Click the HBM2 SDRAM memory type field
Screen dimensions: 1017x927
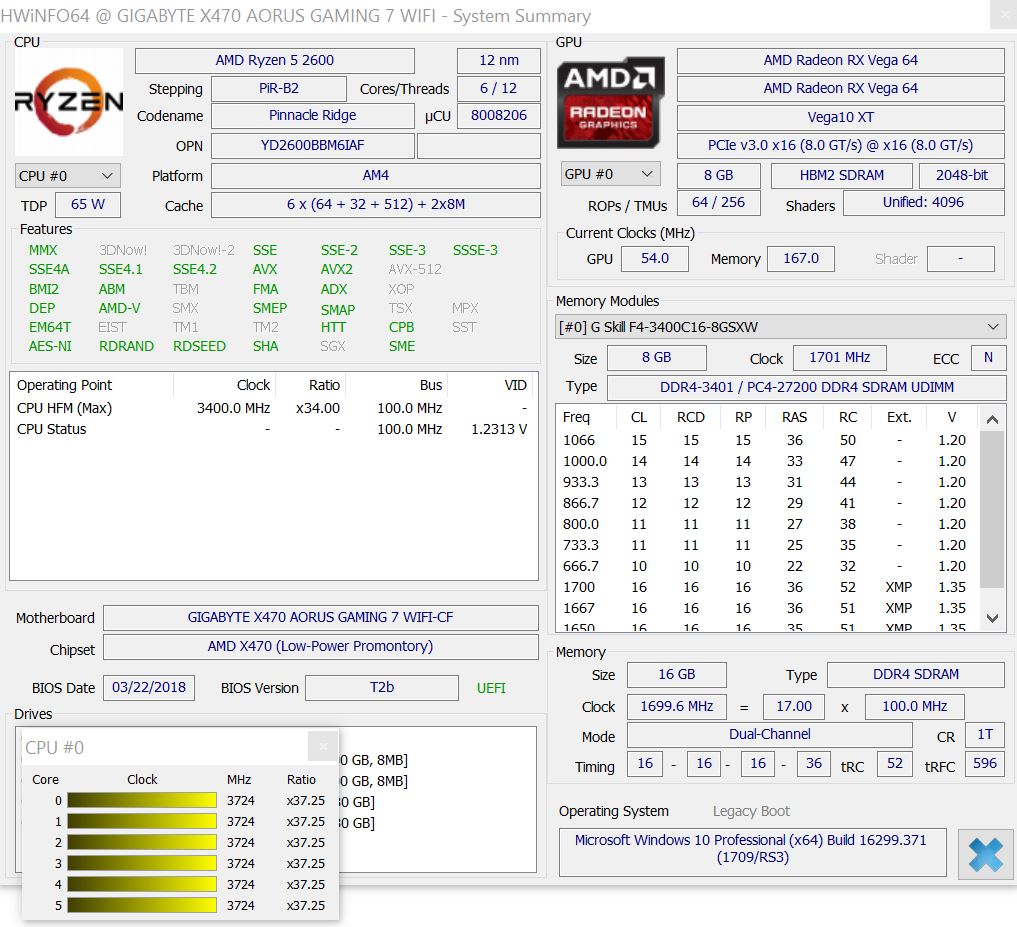[841, 175]
